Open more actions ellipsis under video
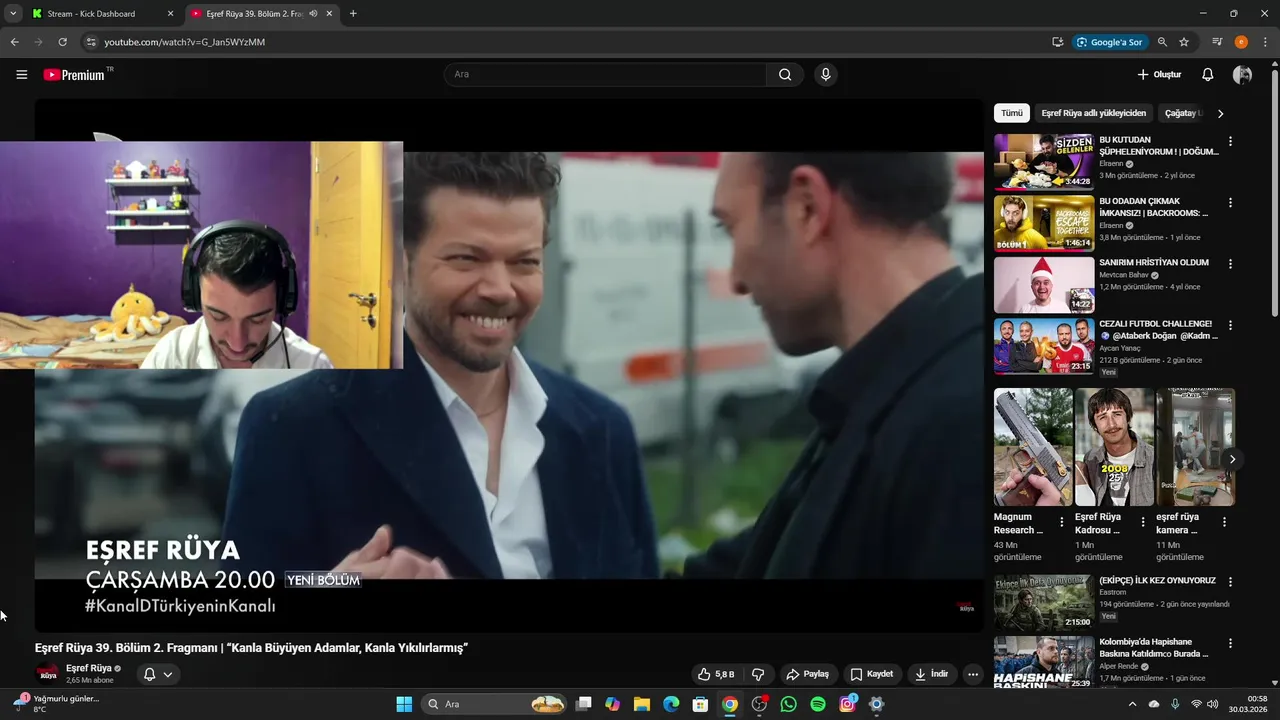This screenshot has width=1280, height=720. tap(973, 674)
